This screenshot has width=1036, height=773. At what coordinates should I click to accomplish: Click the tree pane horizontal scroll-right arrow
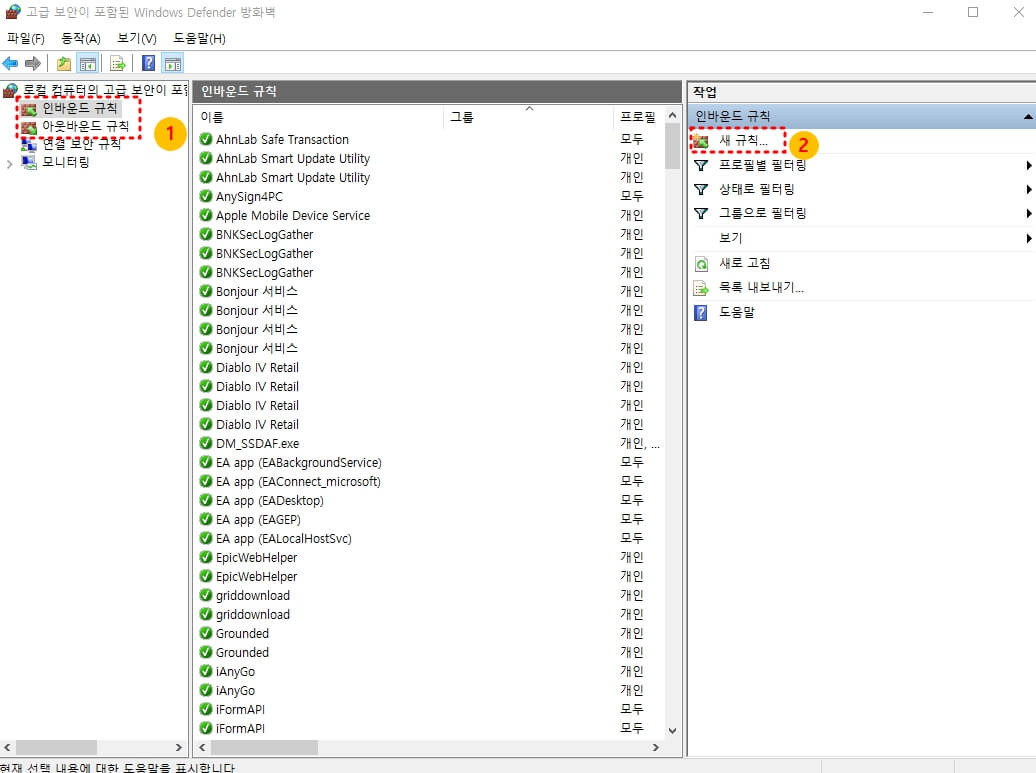click(178, 747)
